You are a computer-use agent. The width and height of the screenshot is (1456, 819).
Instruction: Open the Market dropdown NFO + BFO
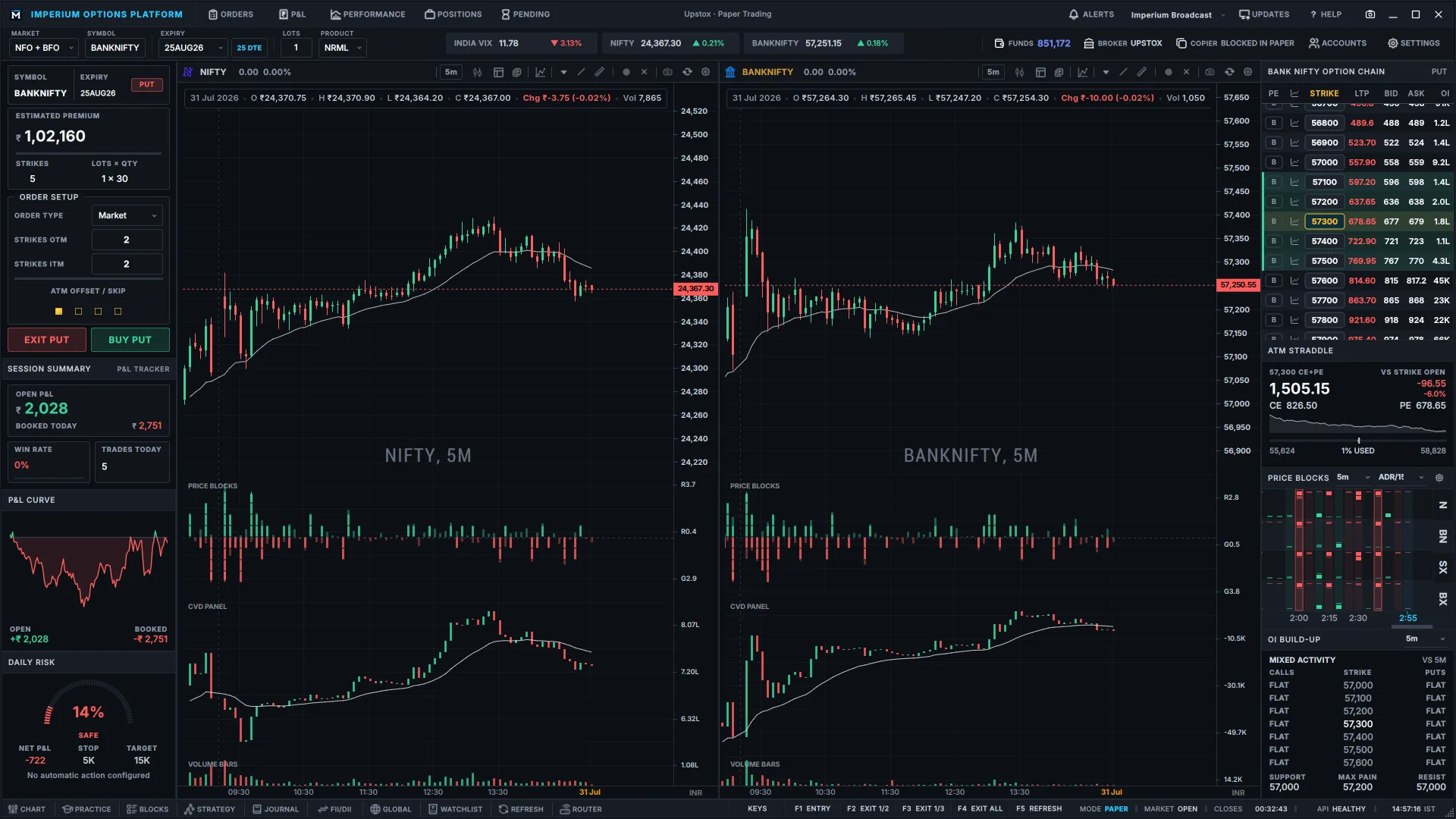click(x=45, y=48)
